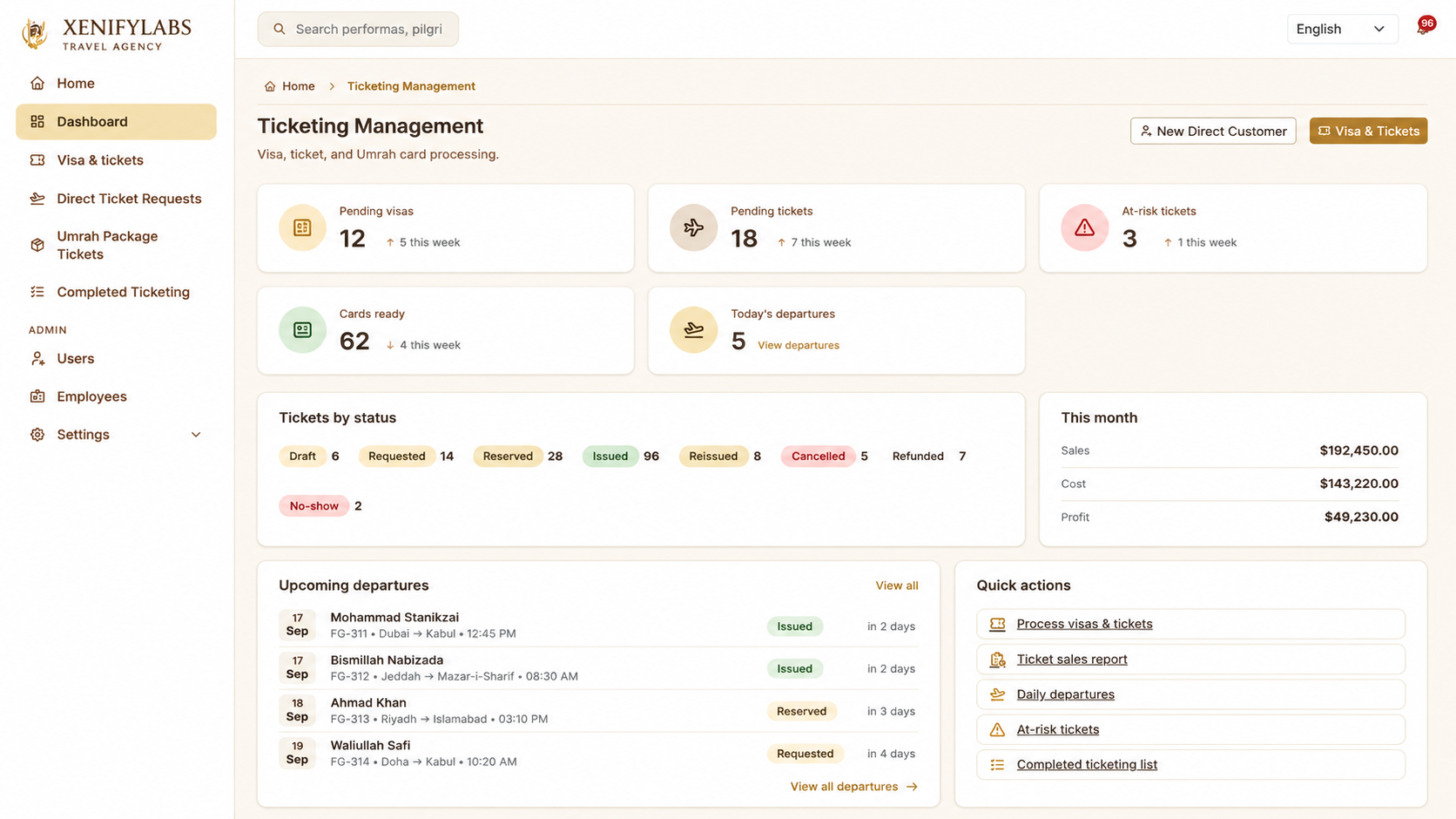Image resolution: width=1456 pixels, height=819 pixels.
Task: Click the Reserved status badge with 28
Action: pyautogui.click(x=508, y=457)
